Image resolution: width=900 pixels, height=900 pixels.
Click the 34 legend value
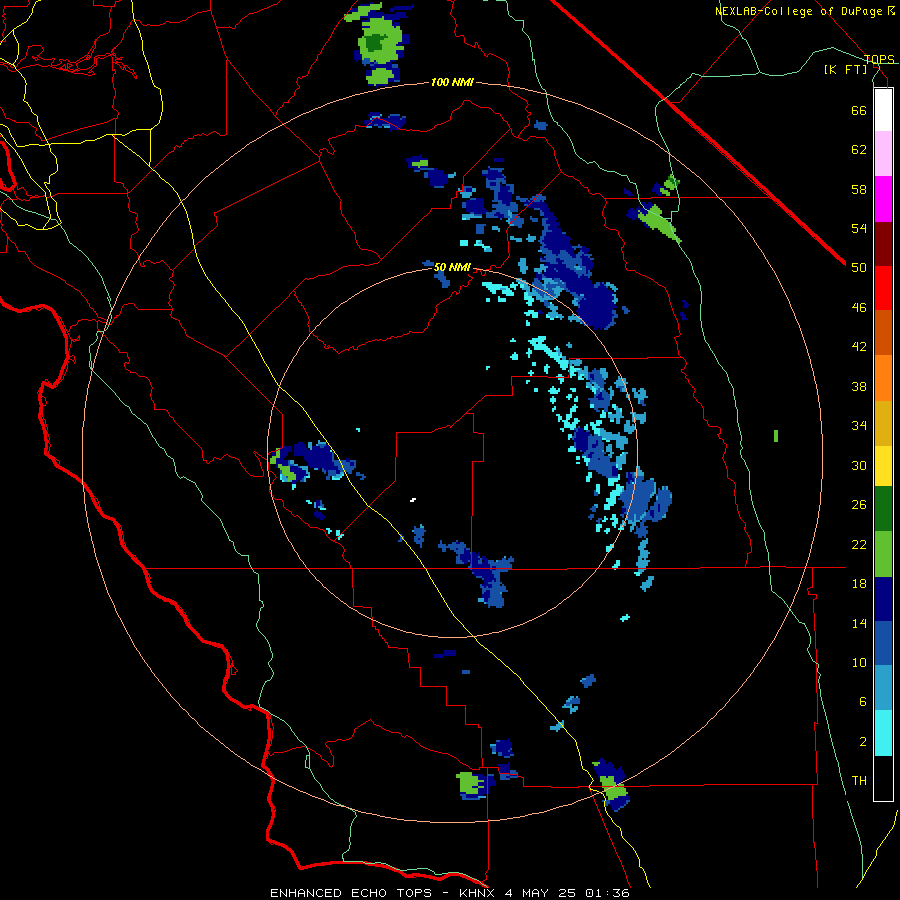(859, 425)
